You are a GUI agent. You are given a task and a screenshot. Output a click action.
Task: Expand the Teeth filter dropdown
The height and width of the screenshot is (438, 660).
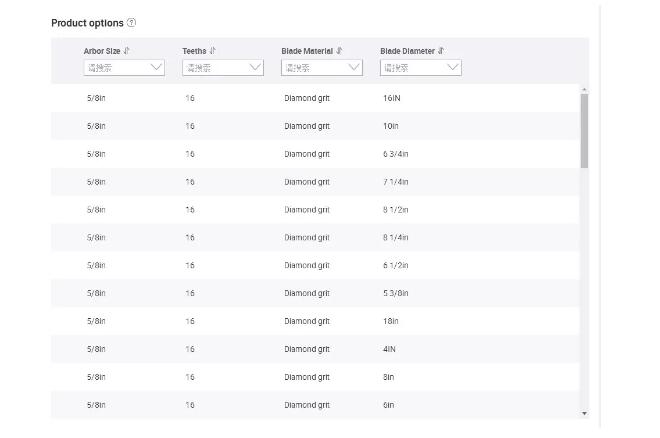pos(222,67)
